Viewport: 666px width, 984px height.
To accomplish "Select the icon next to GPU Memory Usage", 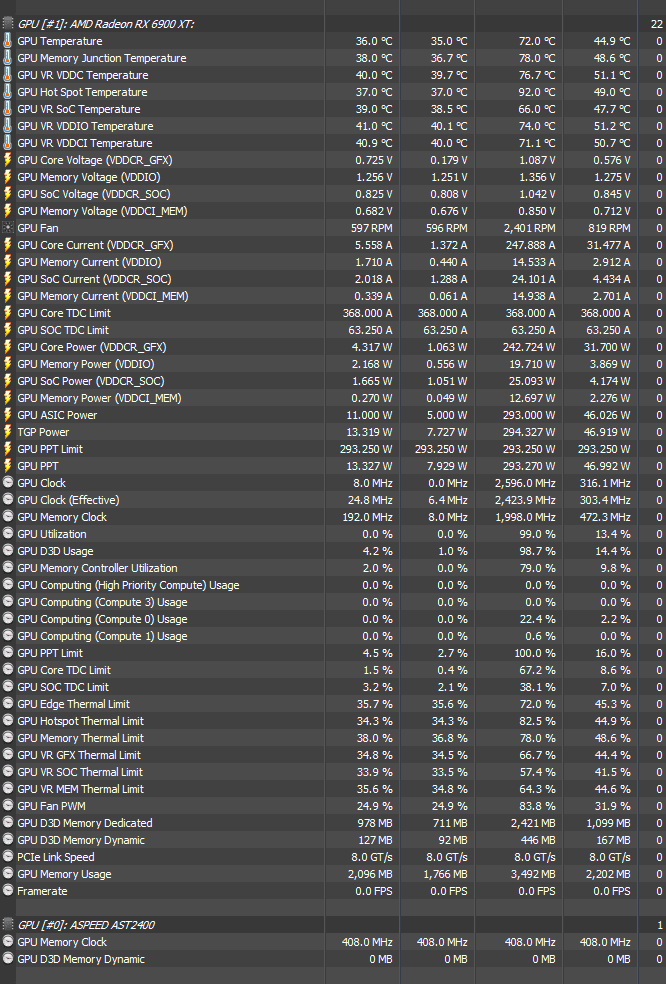I will point(8,874).
